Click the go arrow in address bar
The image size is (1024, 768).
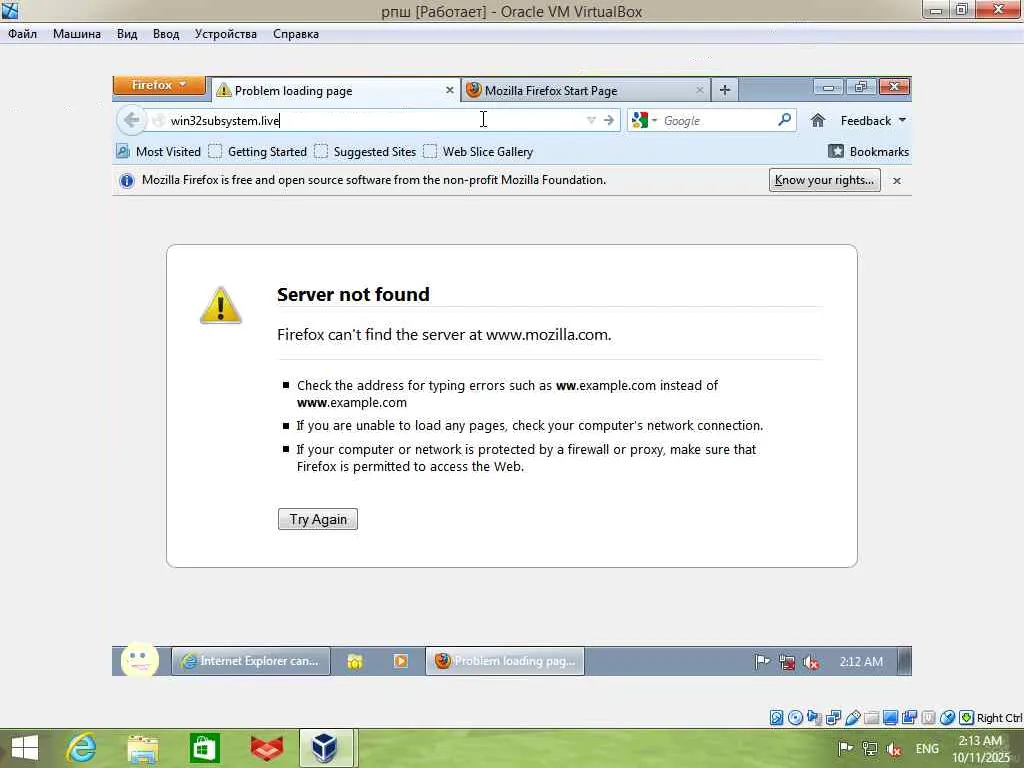[609, 120]
